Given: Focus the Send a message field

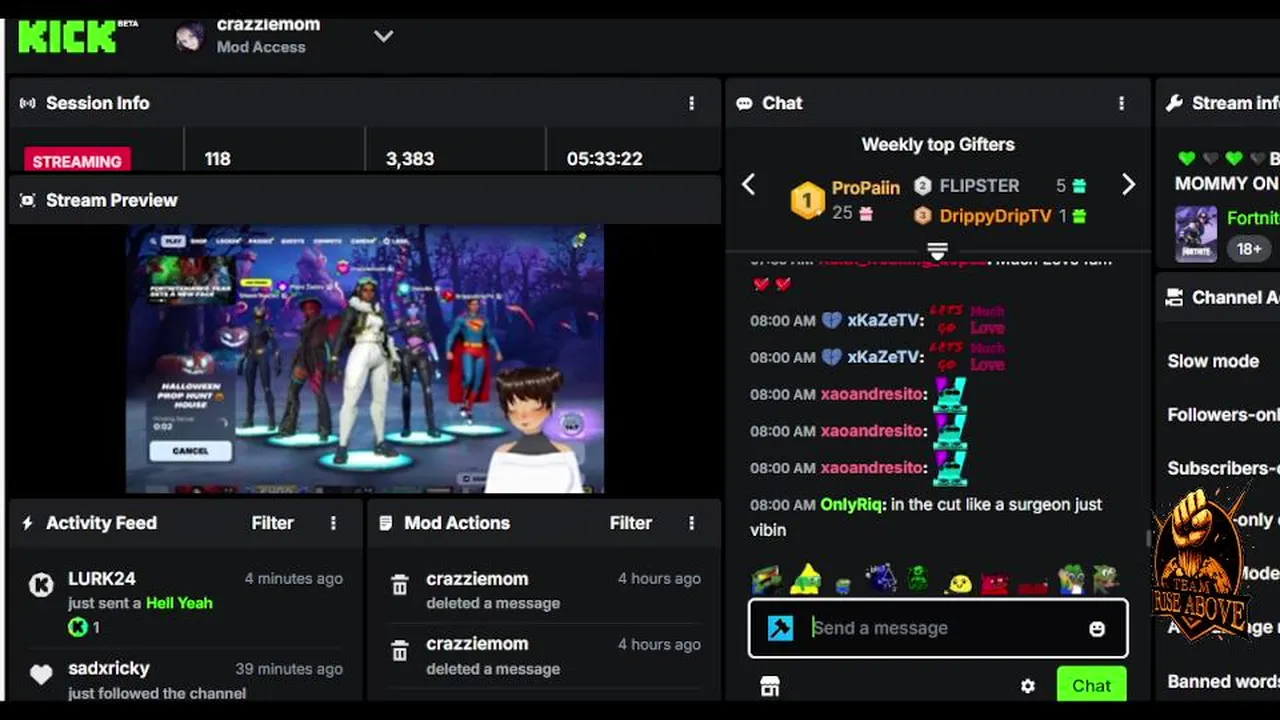Looking at the screenshot, I should point(940,628).
